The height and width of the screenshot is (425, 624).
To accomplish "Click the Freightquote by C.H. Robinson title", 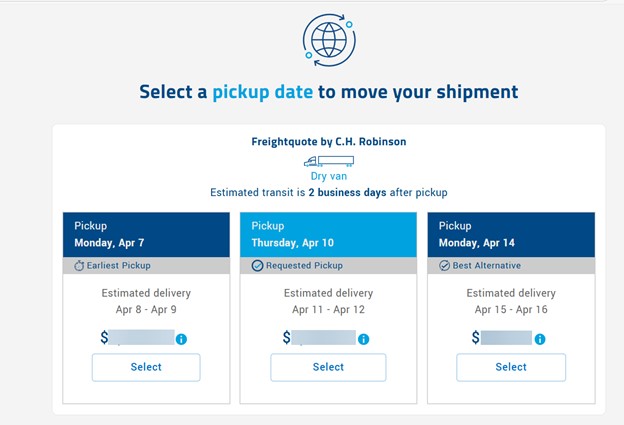I will coord(328,142).
